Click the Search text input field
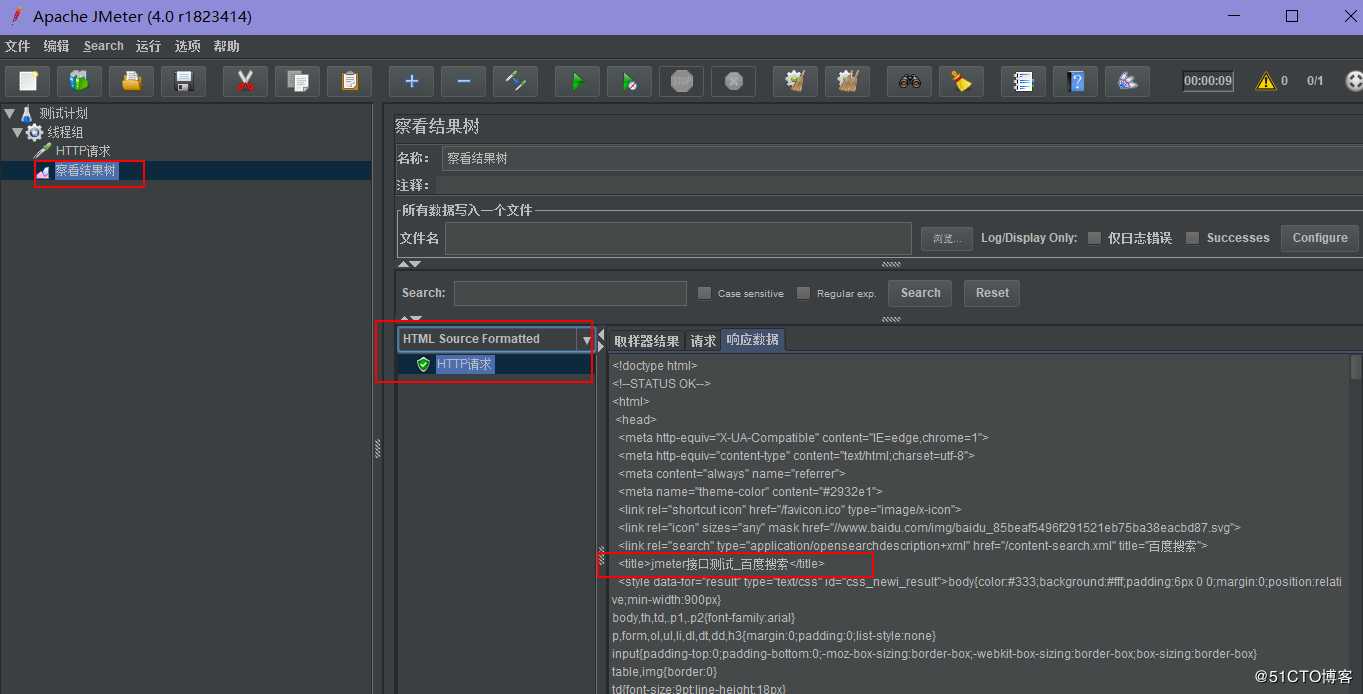 (x=570, y=293)
